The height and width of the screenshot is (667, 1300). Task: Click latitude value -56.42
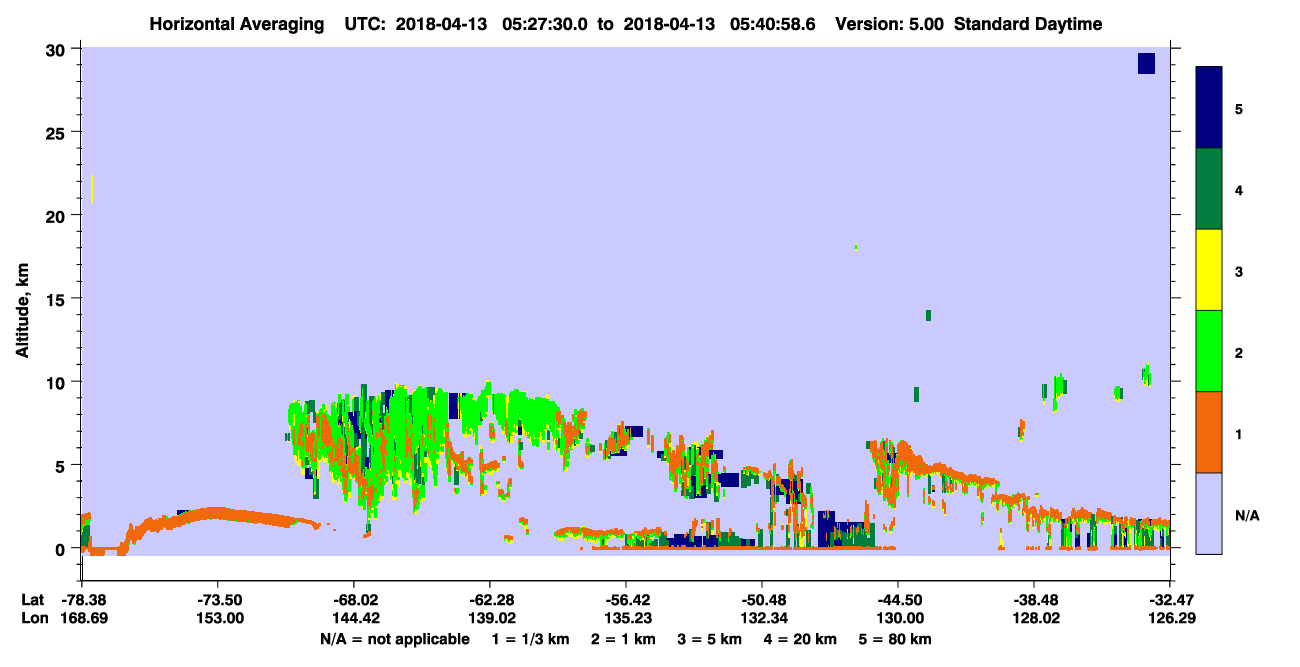pos(625,600)
